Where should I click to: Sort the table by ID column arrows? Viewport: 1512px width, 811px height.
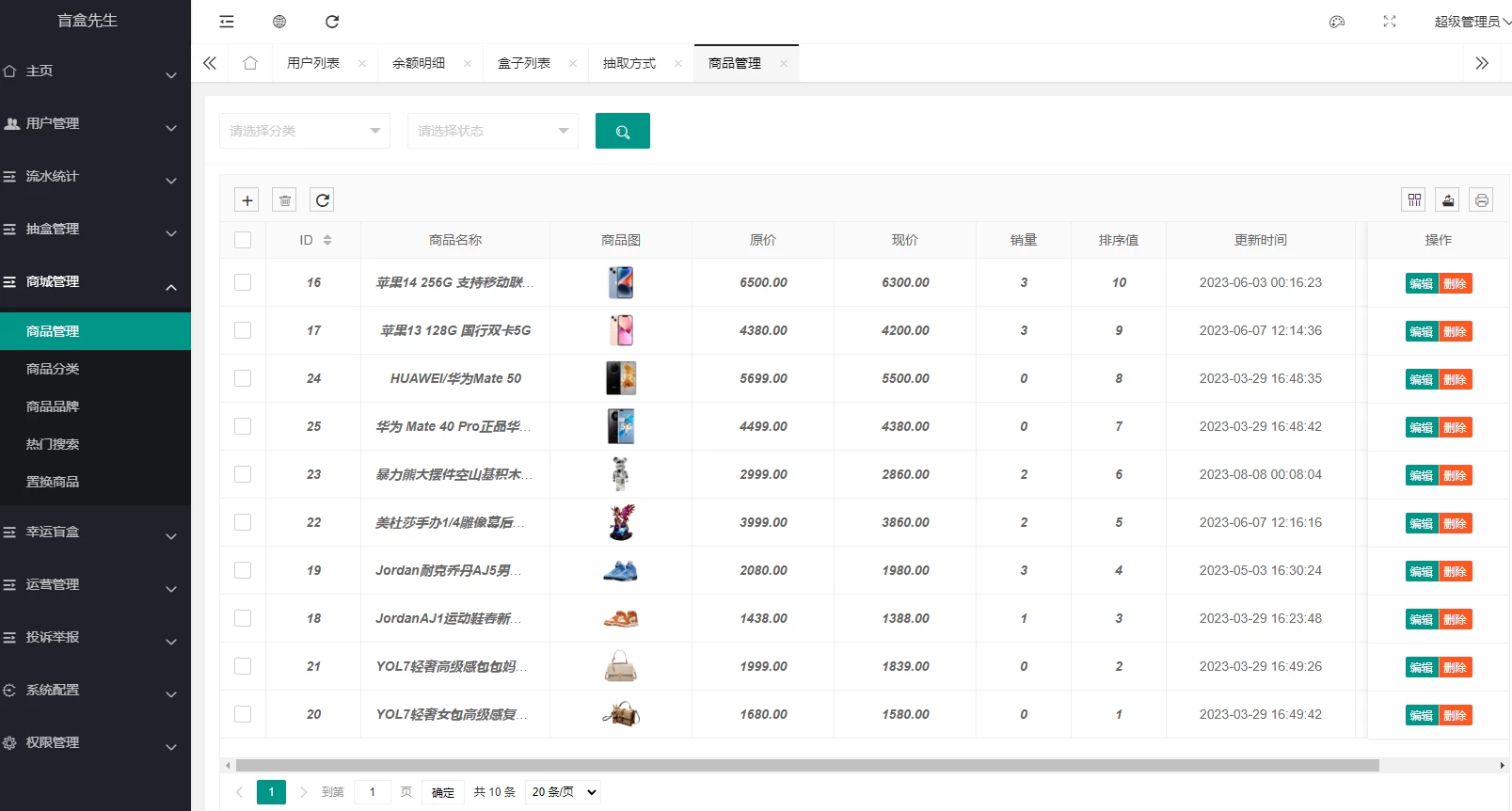point(327,240)
